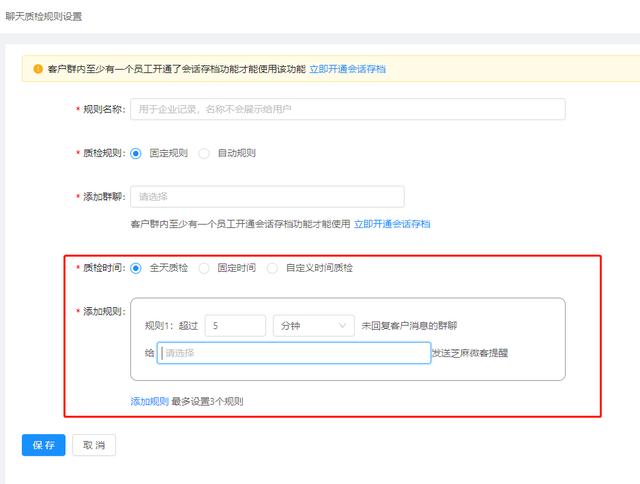Select the 固定规则 radio option
Viewport: 640px width, 484px height.
pos(137,153)
